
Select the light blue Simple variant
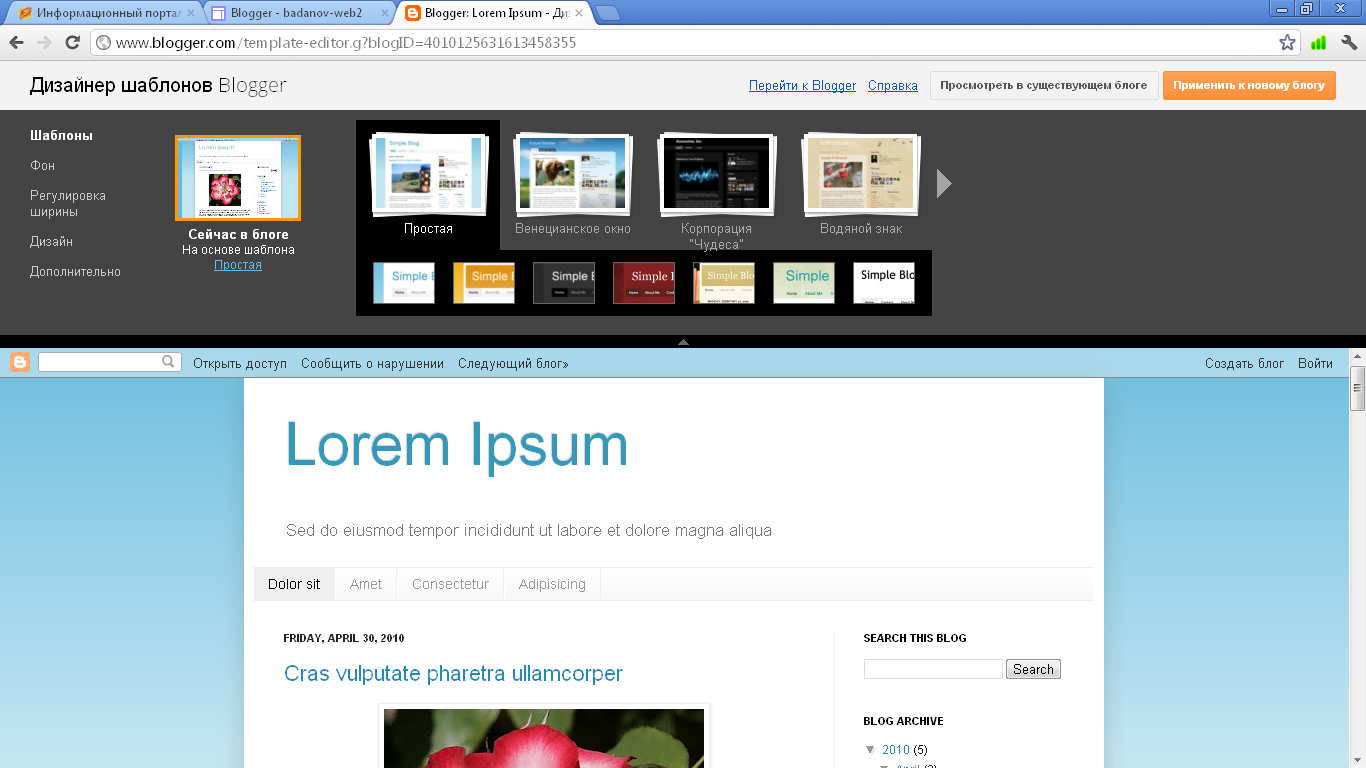click(x=404, y=283)
